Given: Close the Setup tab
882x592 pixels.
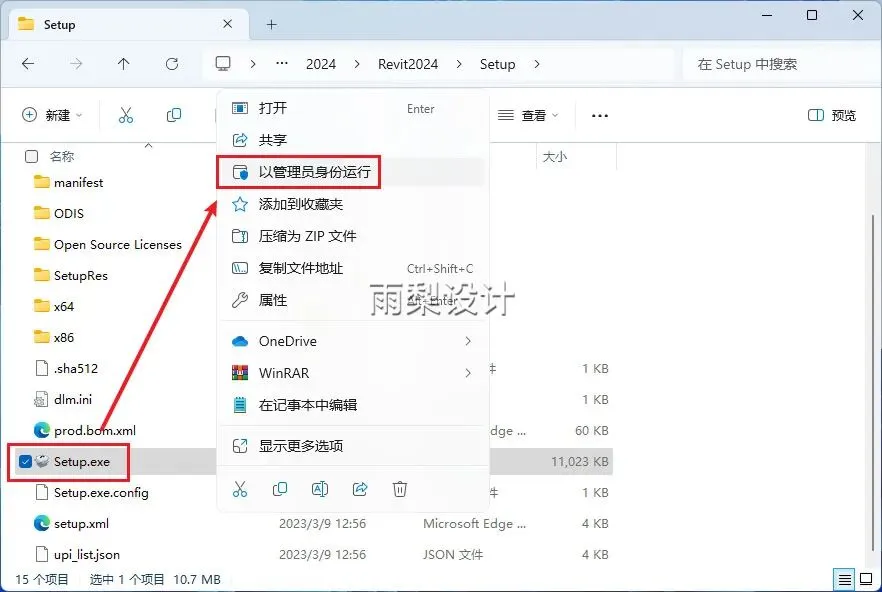Looking at the screenshot, I should [x=227, y=24].
